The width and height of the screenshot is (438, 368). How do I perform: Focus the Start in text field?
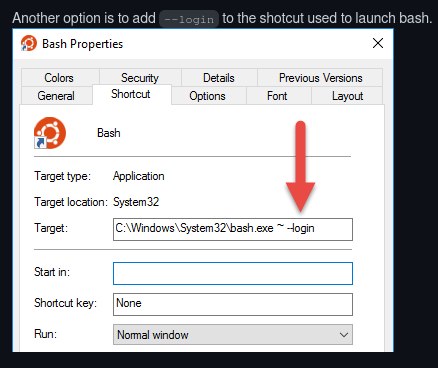coord(233,273)
